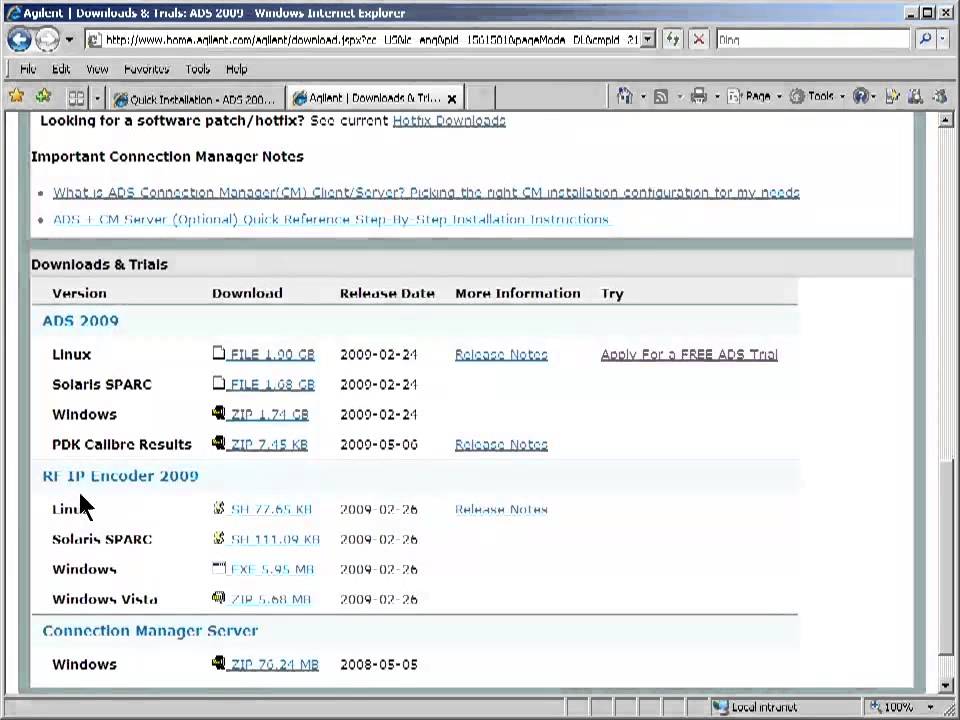Open the View menu

point(97,69)
